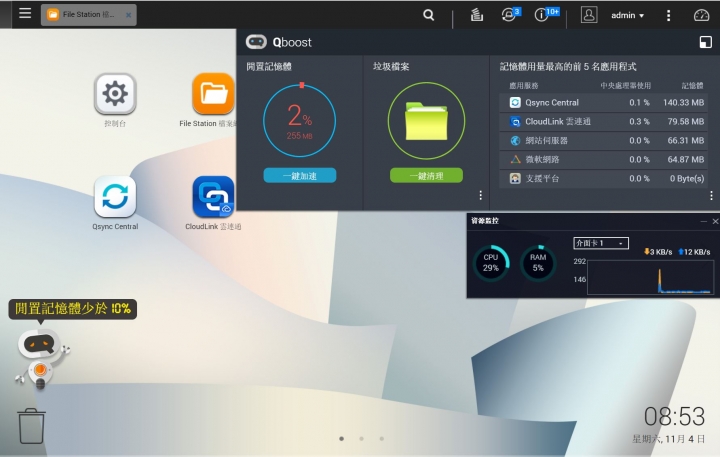Expand the admin account dropdown

point(627,16)
